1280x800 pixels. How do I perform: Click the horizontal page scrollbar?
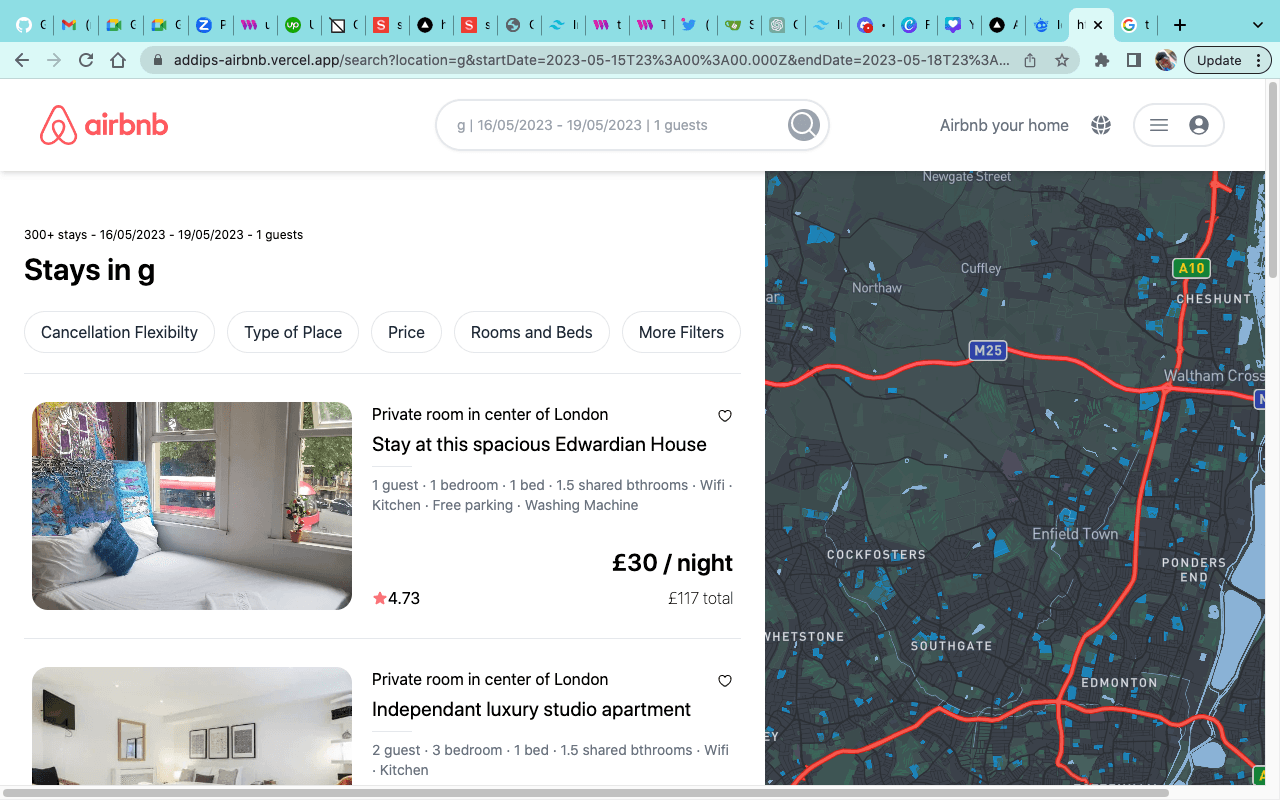click(586, 793)
